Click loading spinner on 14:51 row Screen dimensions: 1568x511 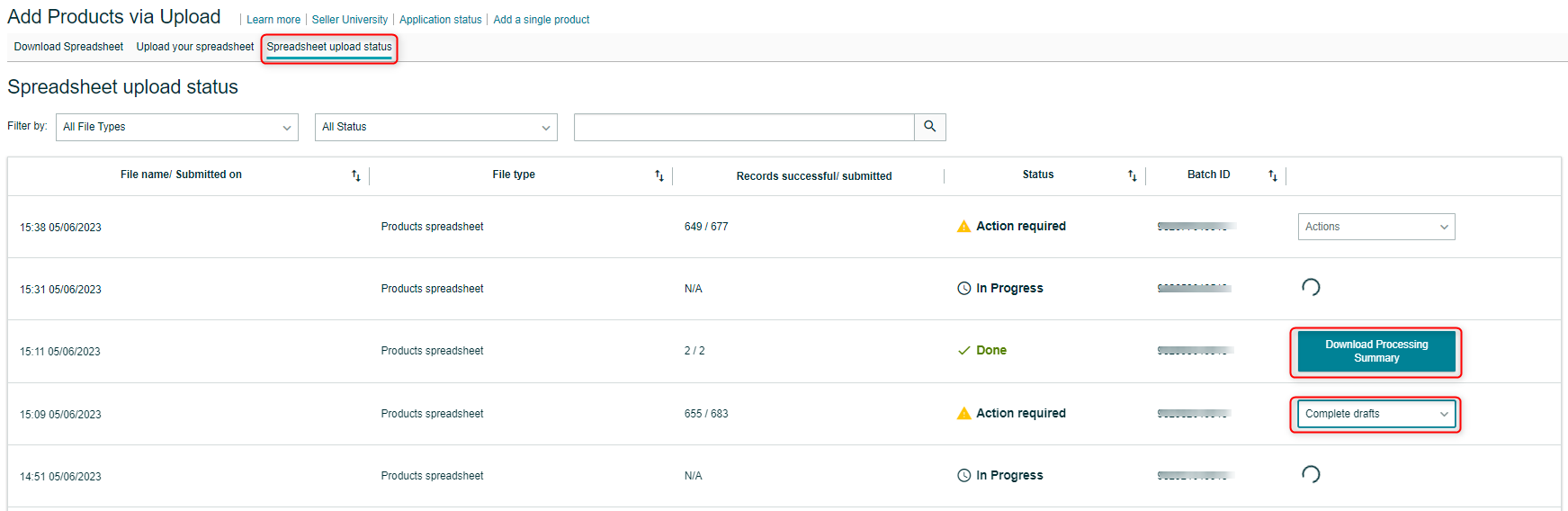tap(1311, 474)
